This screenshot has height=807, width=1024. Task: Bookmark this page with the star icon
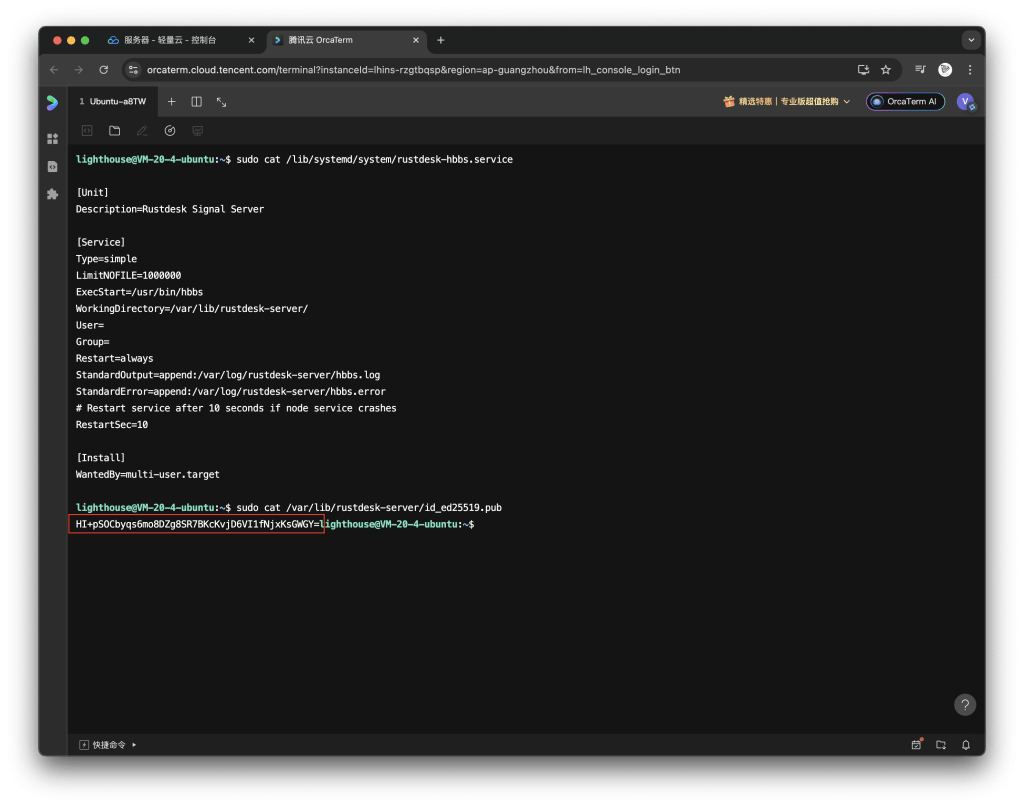(x=885, y=70)
